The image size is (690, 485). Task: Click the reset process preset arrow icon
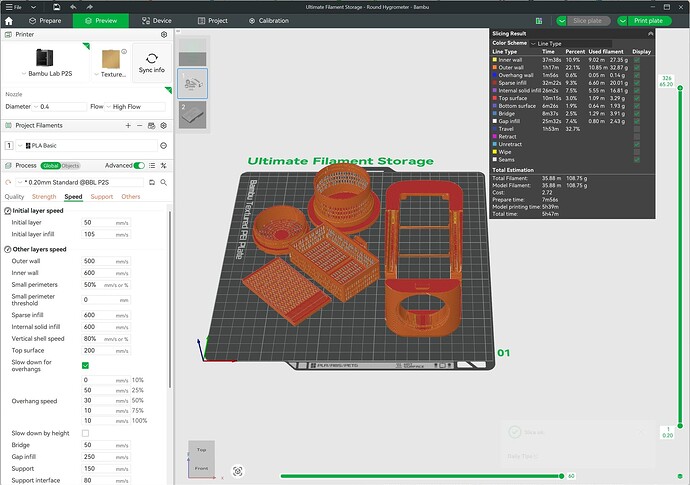[x=8, y=182]
